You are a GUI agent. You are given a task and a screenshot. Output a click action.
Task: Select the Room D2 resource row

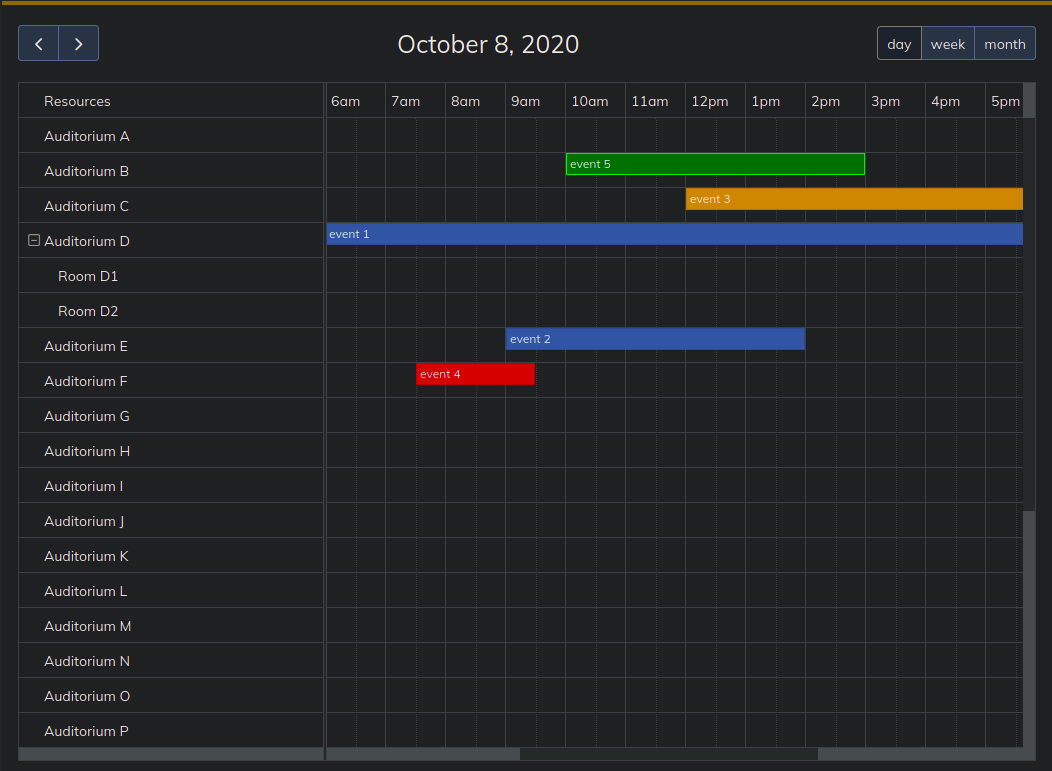point(88,311)
